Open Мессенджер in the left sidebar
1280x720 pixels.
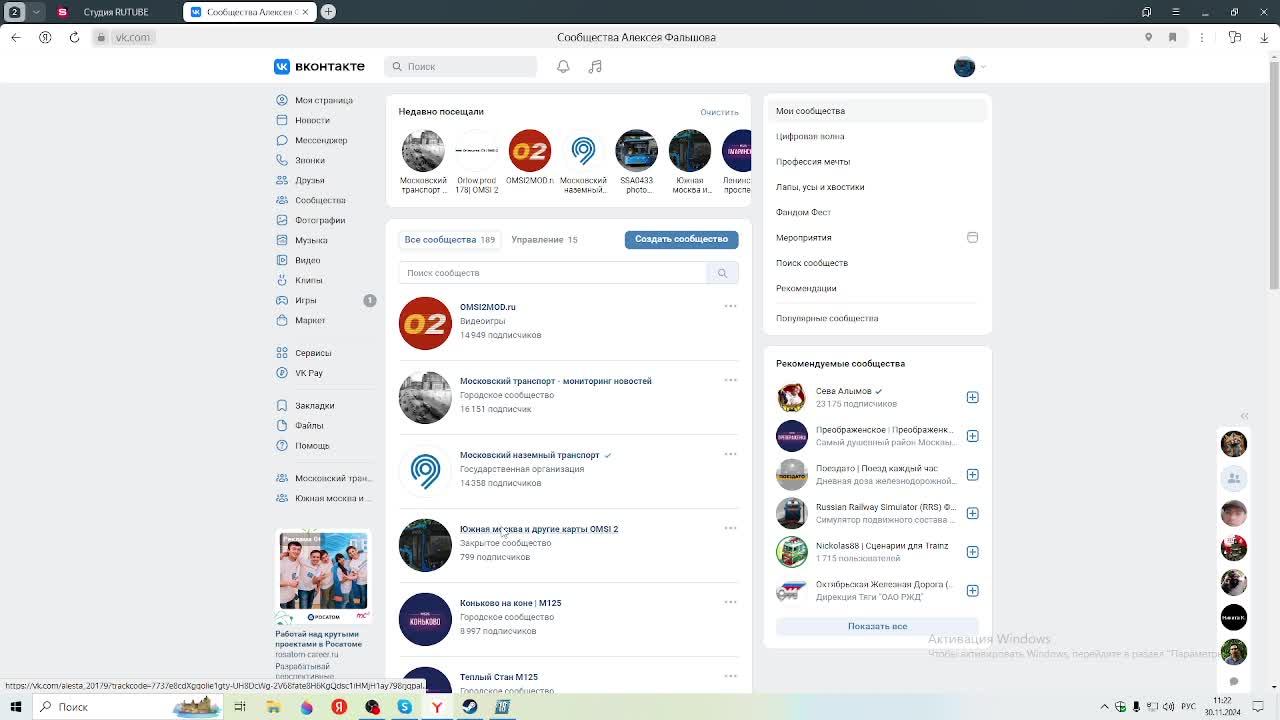point(321,140)
